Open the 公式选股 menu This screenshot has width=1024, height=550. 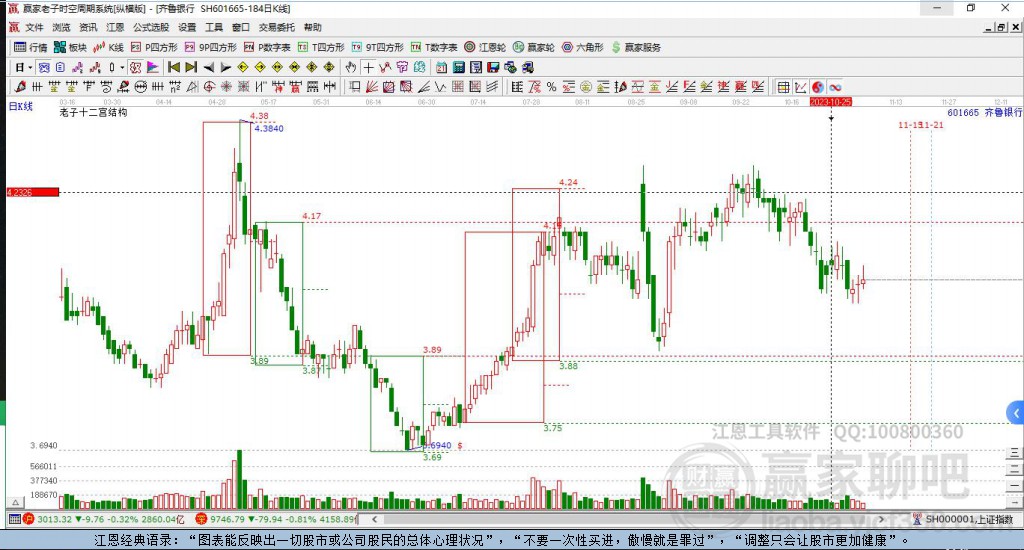click(x=151, y=27)
